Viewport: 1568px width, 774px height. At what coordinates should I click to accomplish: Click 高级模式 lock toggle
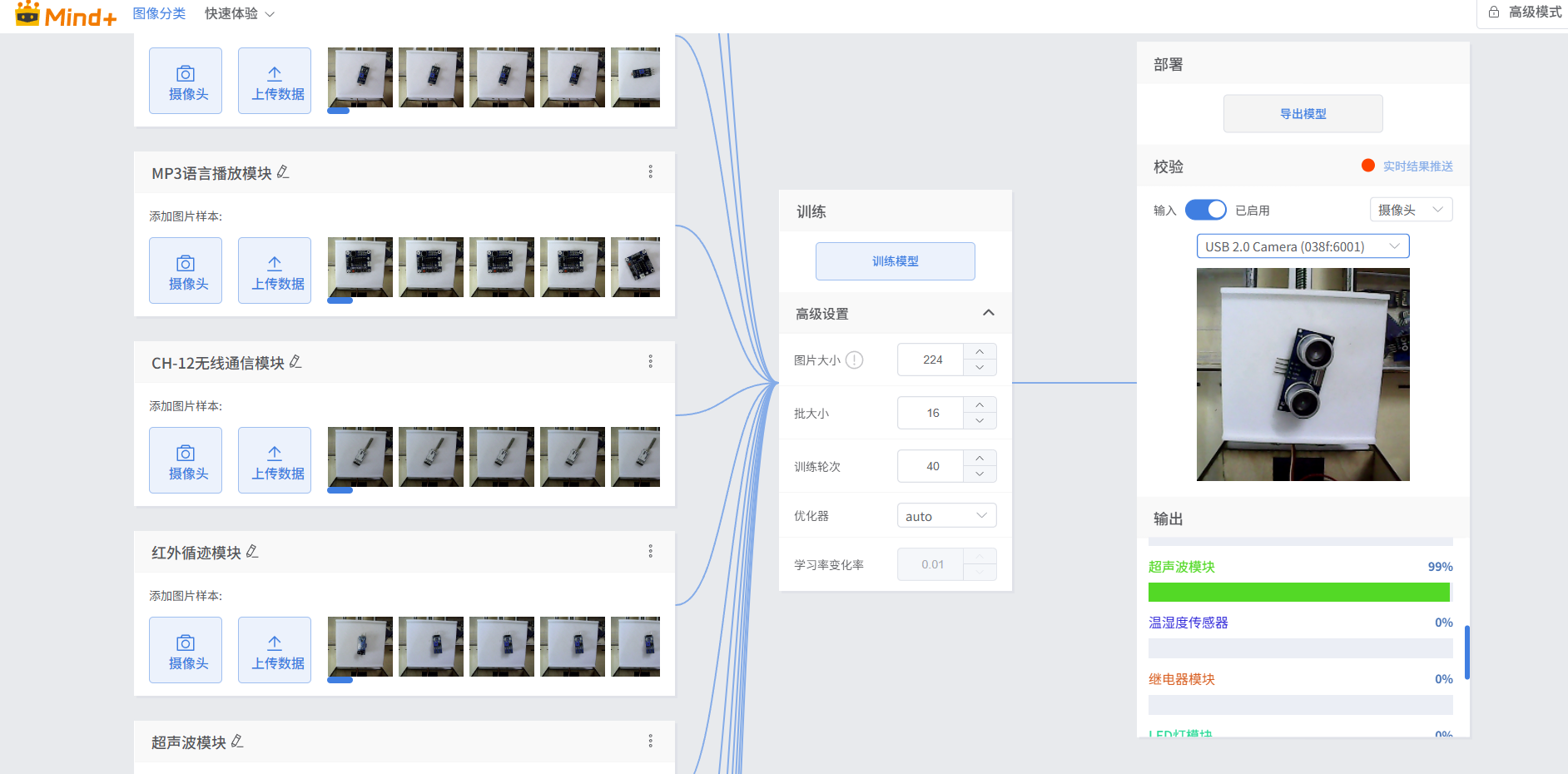pyautogui.click(x=1525, y=12)
